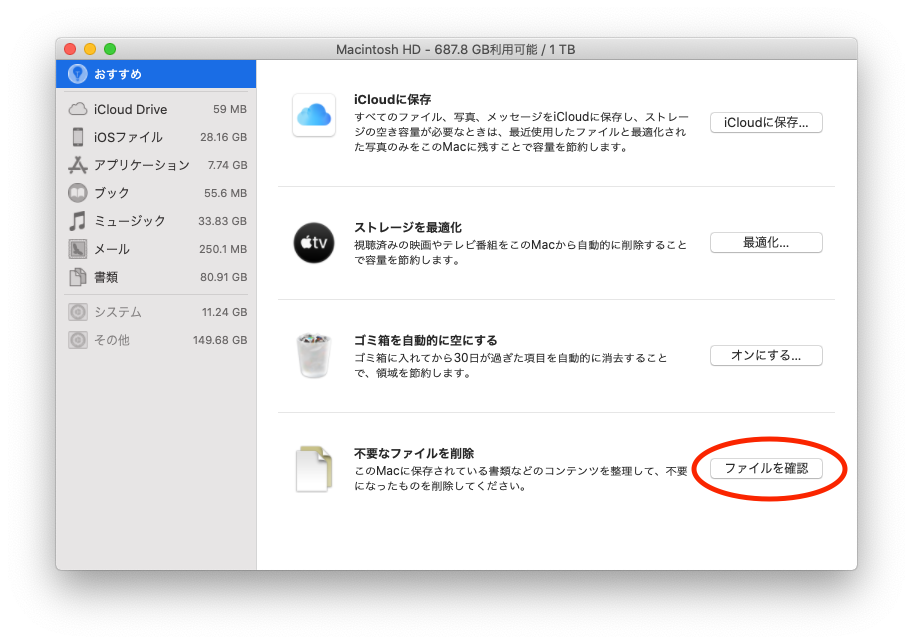Select アプリケーション label in sidebar
This screenshot has height=644, width=913.
(141, 165)
